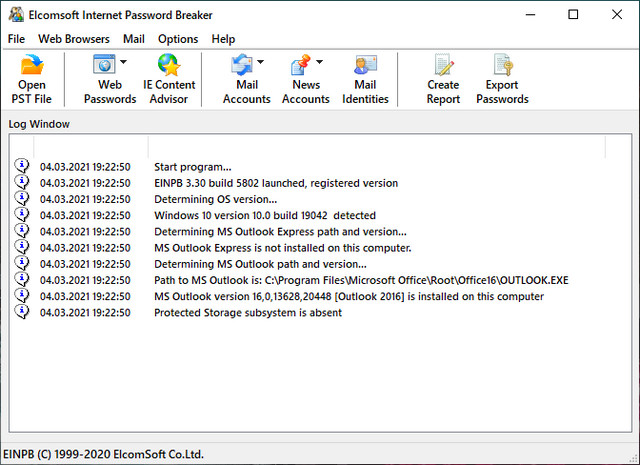Screen dimensions: 640x465
Task: Open the File menu
Action: (x=16, y=39)
